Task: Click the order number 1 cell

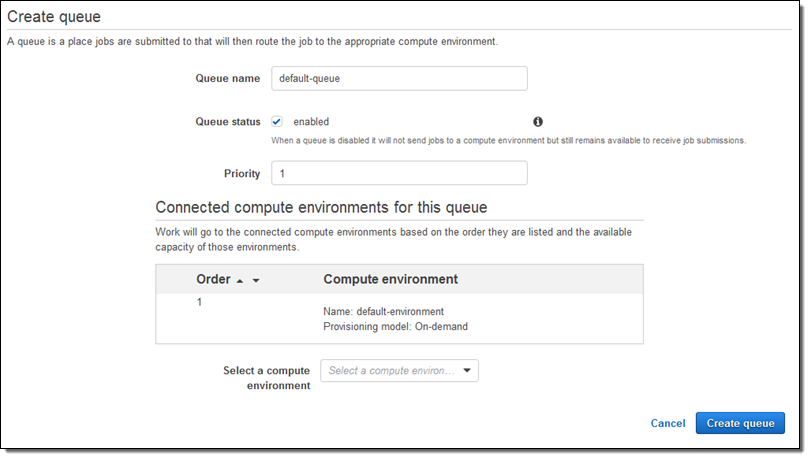Action: (x=200, y=302)
